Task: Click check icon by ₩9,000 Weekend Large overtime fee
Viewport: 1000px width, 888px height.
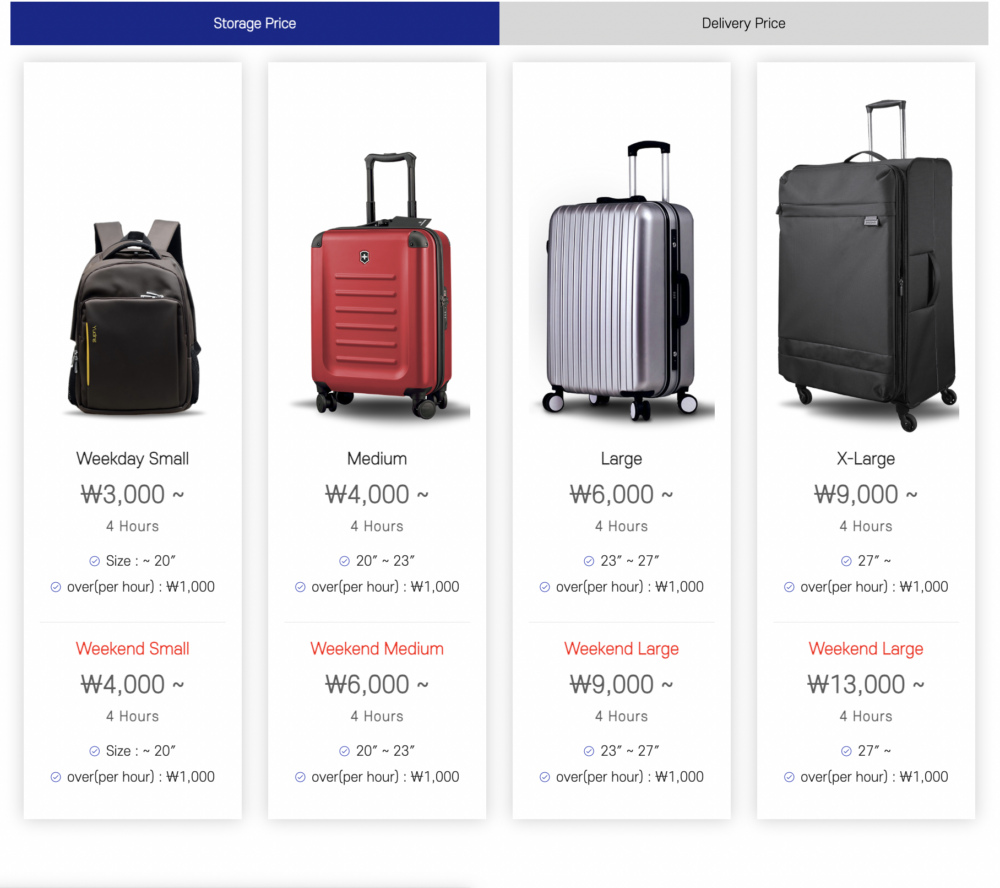Action: click(545, 777)
